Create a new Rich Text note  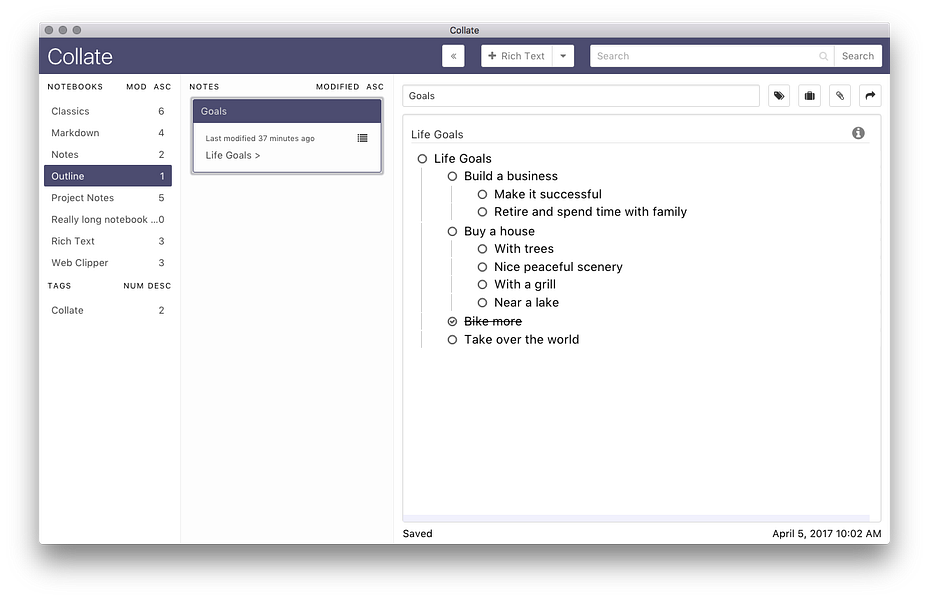(517, 56)
